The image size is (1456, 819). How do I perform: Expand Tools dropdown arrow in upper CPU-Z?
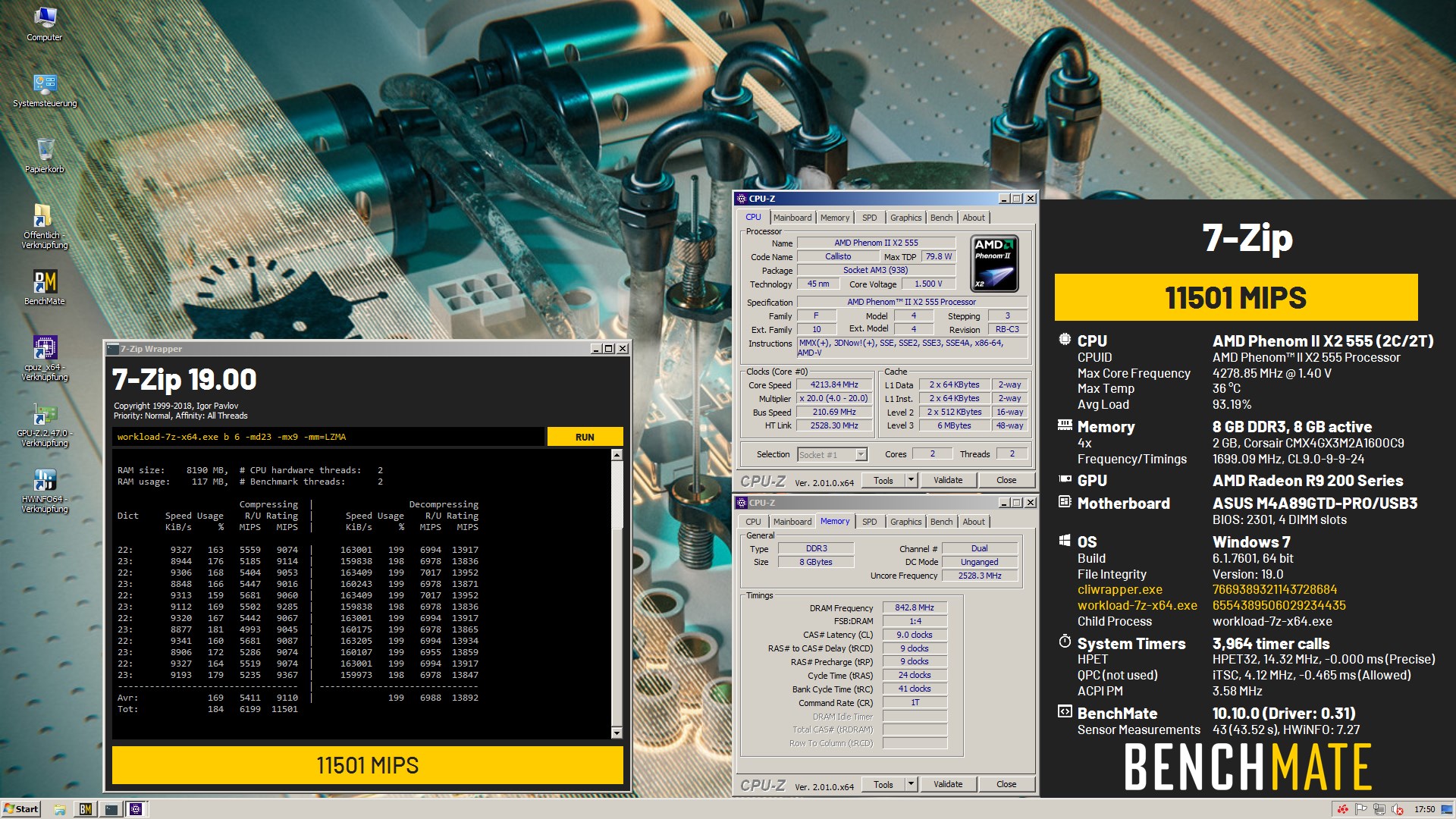(911, 480)
